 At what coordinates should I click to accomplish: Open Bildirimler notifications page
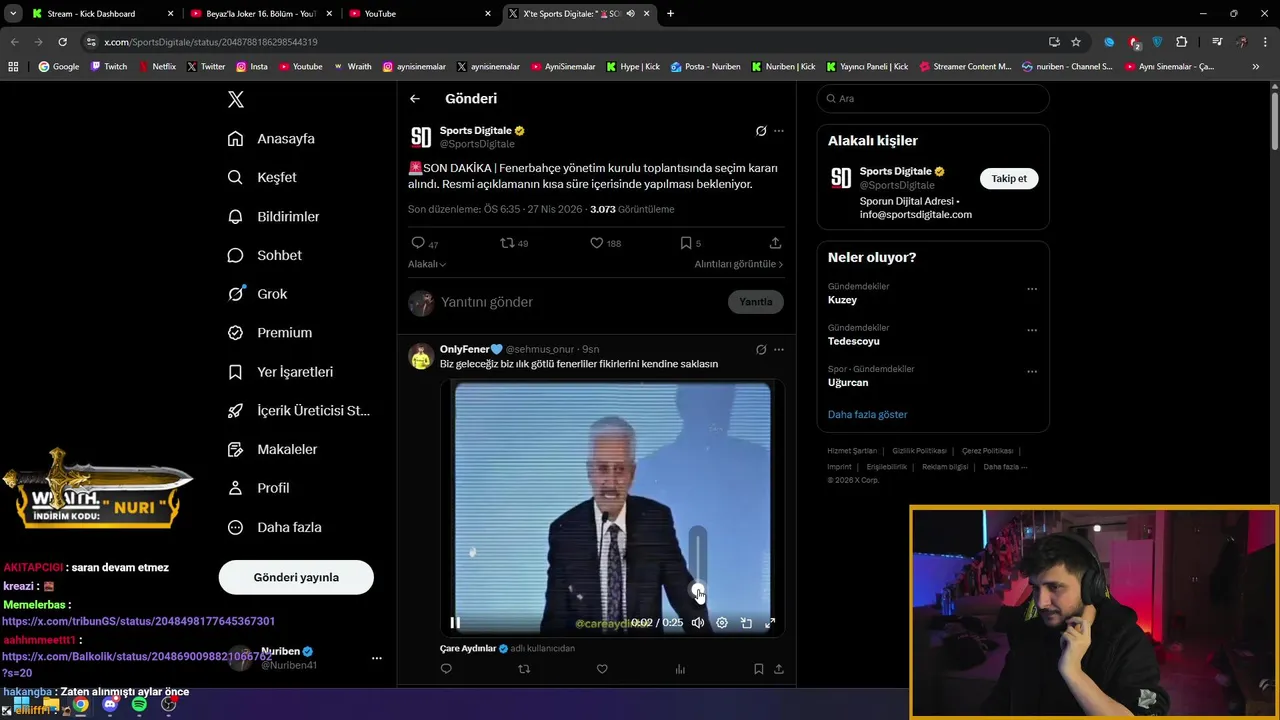pos(273,216)
